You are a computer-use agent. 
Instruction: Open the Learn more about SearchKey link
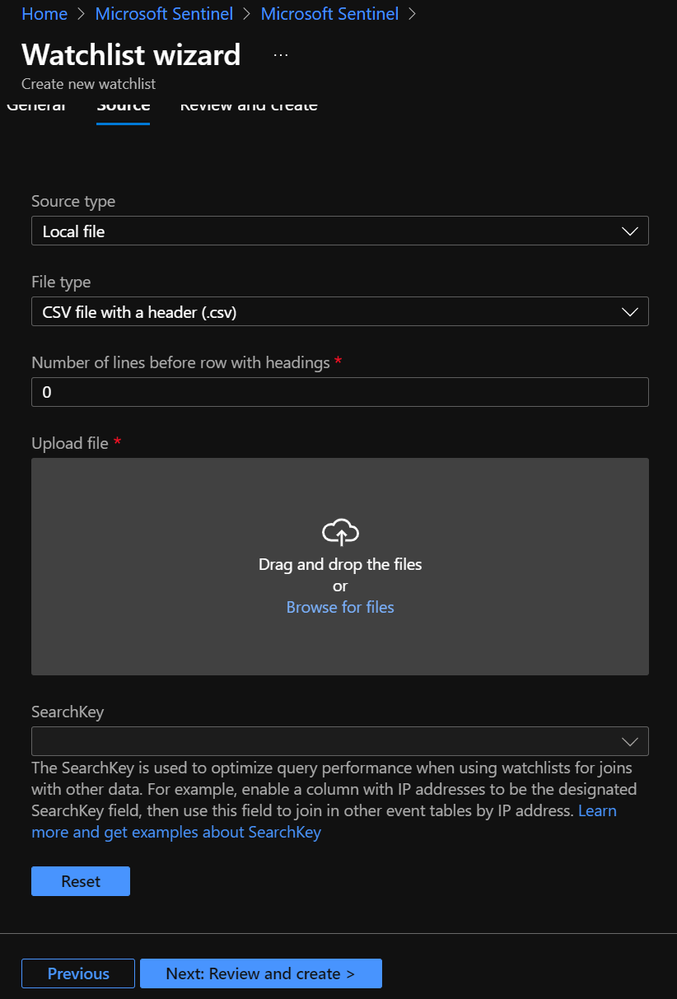pos(176,832)
